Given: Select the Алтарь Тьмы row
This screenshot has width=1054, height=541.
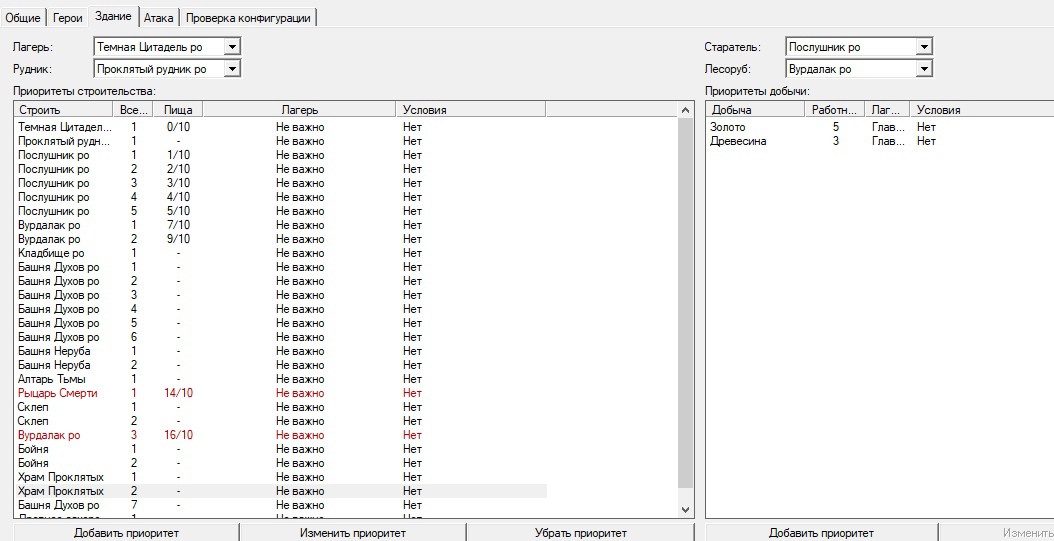Looking at the screenshot, I should click(x=280, y=379).
